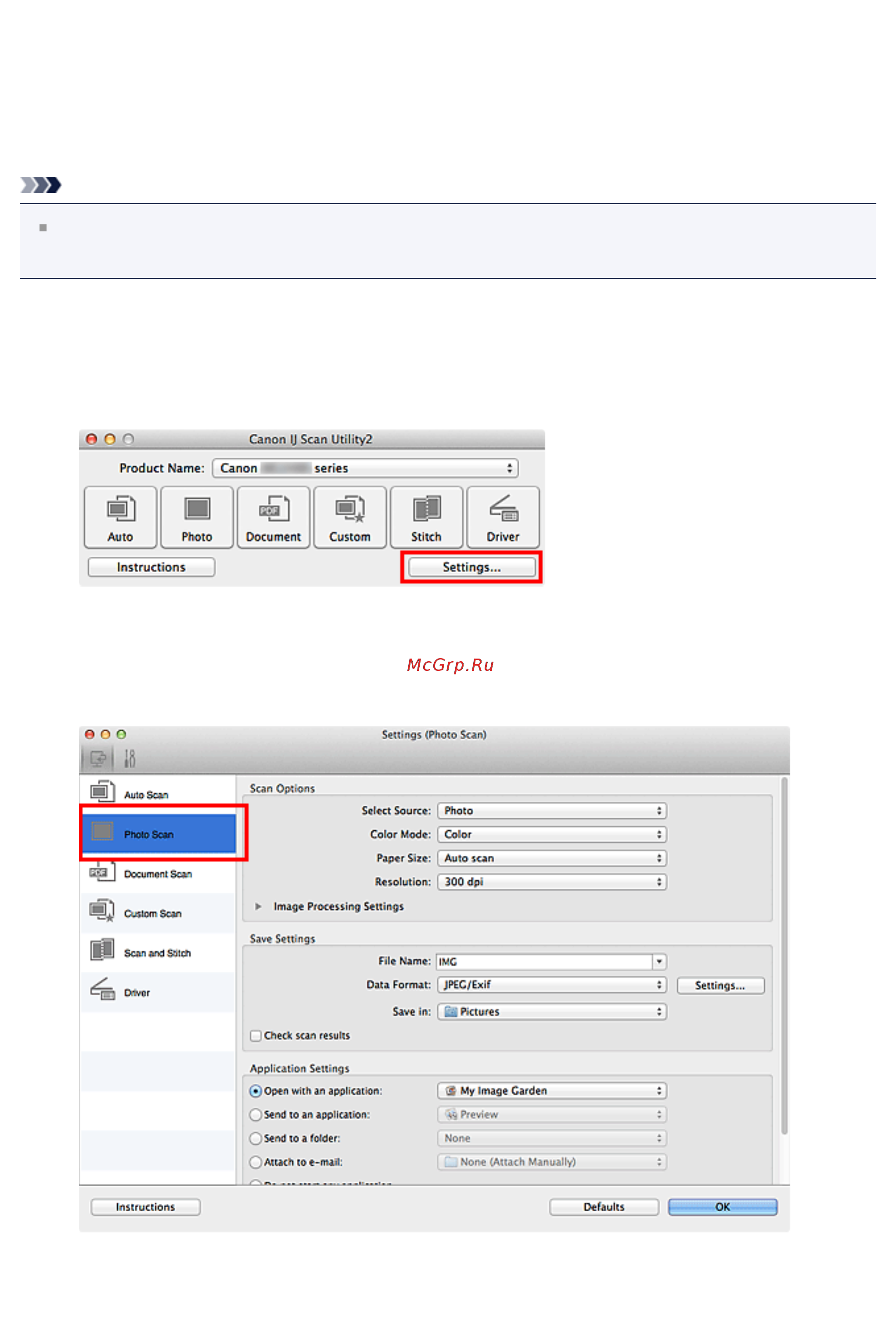896x1329 pixels.
Task: Click the Auto scan icon button
Action: click(121, 517)
